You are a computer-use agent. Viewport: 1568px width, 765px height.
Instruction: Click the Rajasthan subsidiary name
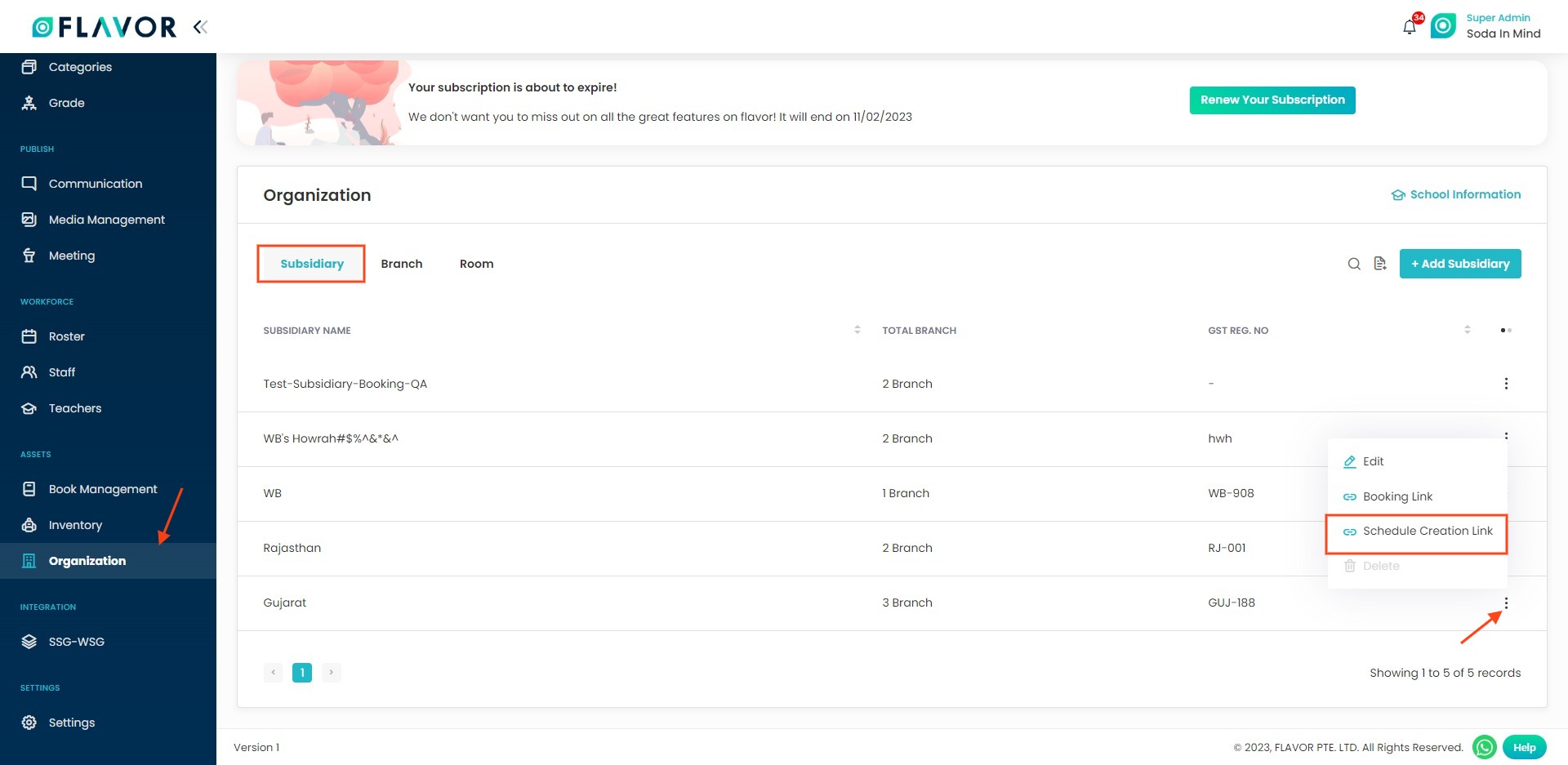(x=292, y=548)
